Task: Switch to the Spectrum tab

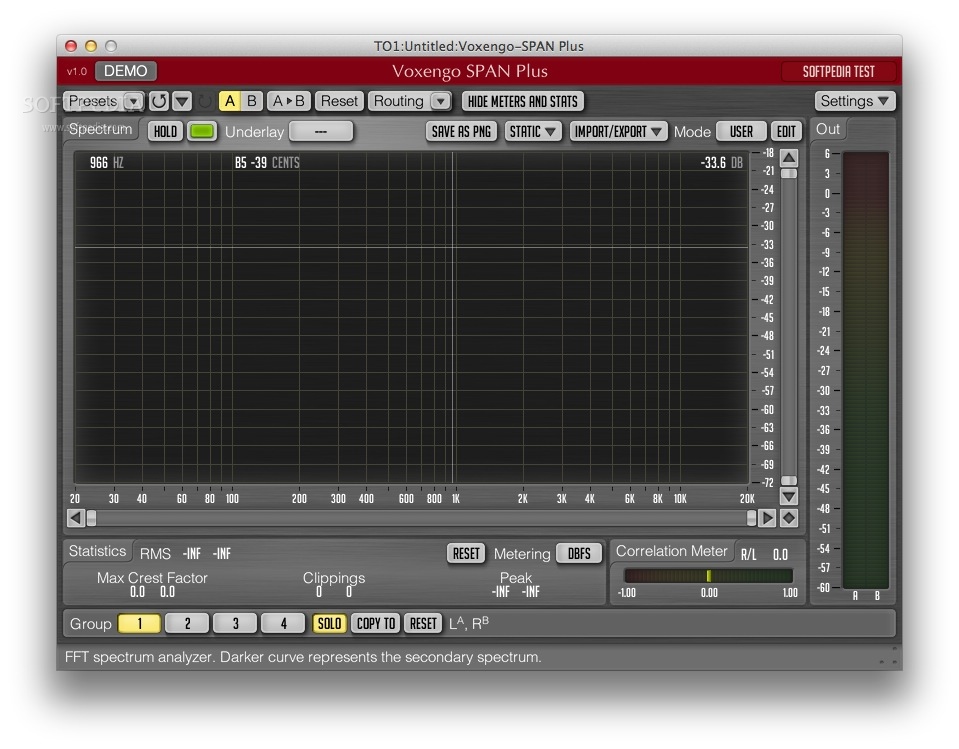Action: [101, 129]
